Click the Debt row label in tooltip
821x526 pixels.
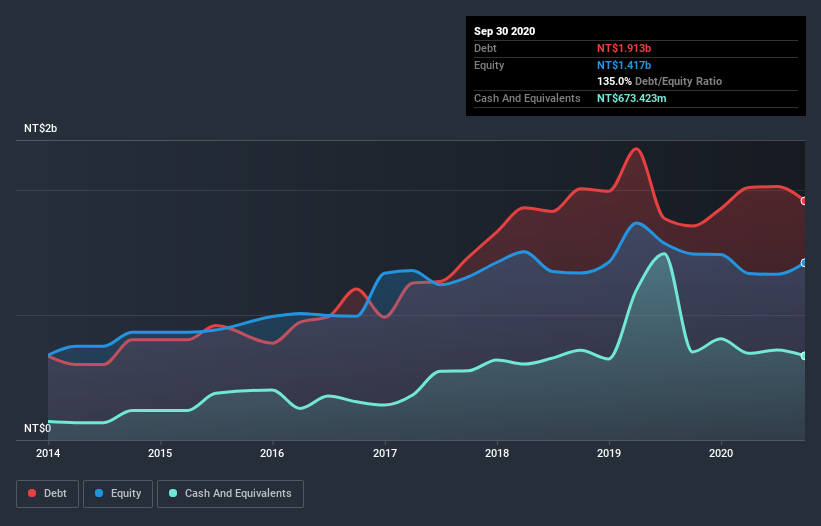coord(485,48)
